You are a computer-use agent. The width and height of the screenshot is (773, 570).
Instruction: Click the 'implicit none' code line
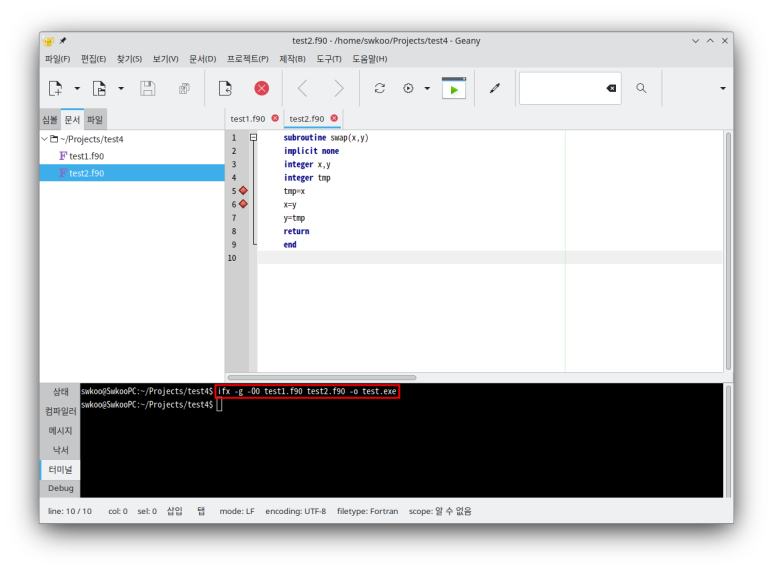311,151
